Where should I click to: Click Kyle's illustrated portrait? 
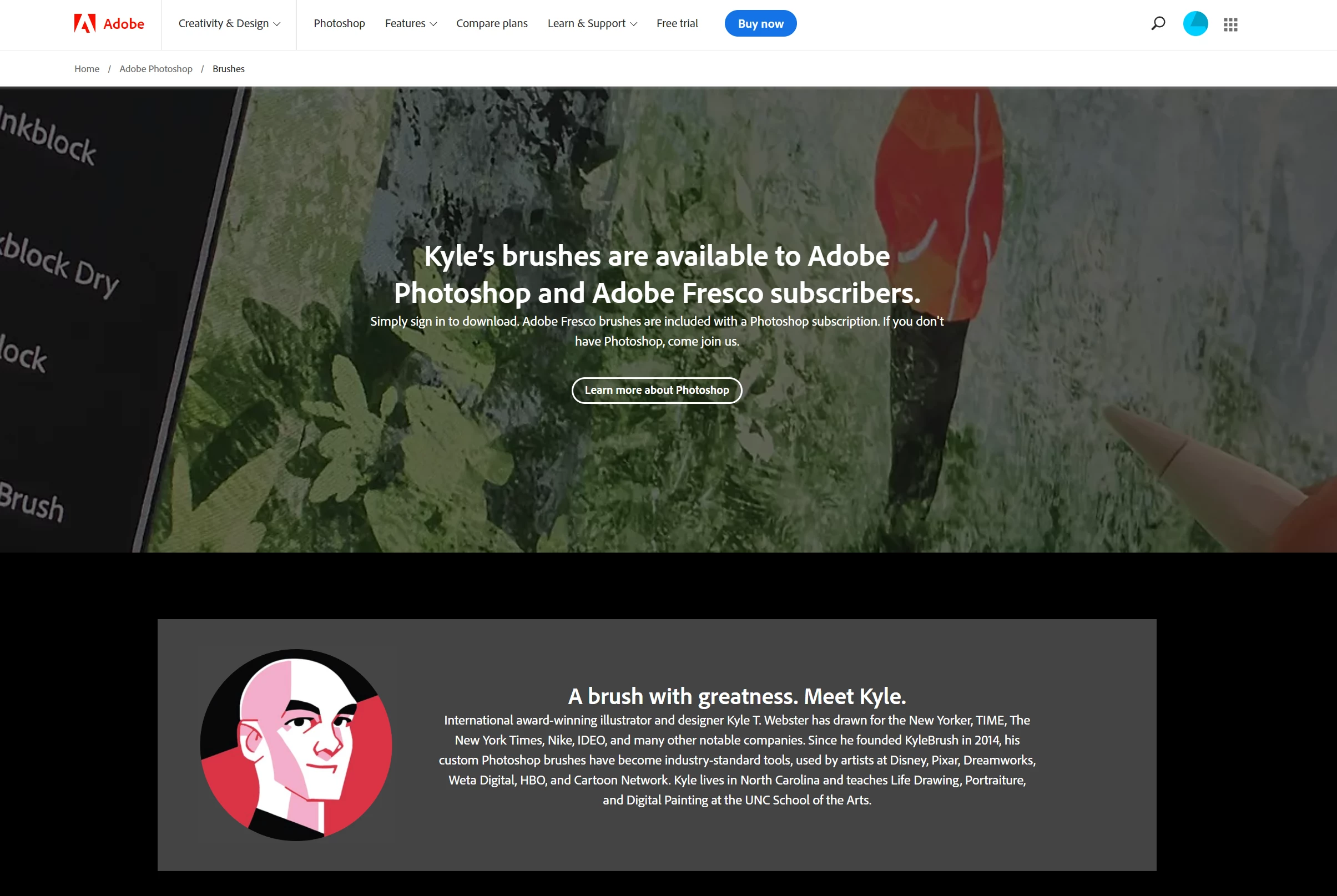tap(296, 745)
